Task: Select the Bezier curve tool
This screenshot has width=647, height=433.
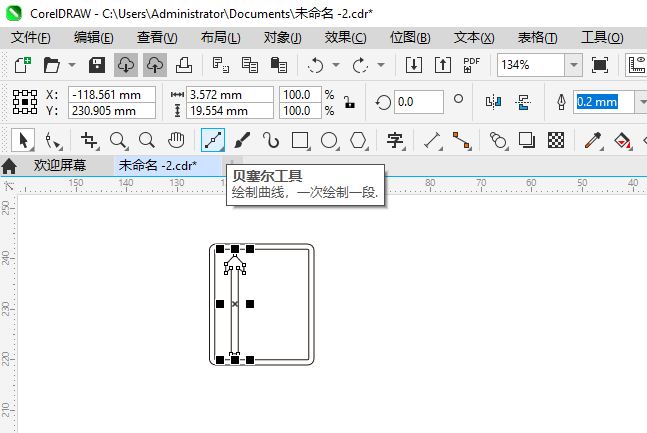Action: point(213,140)
